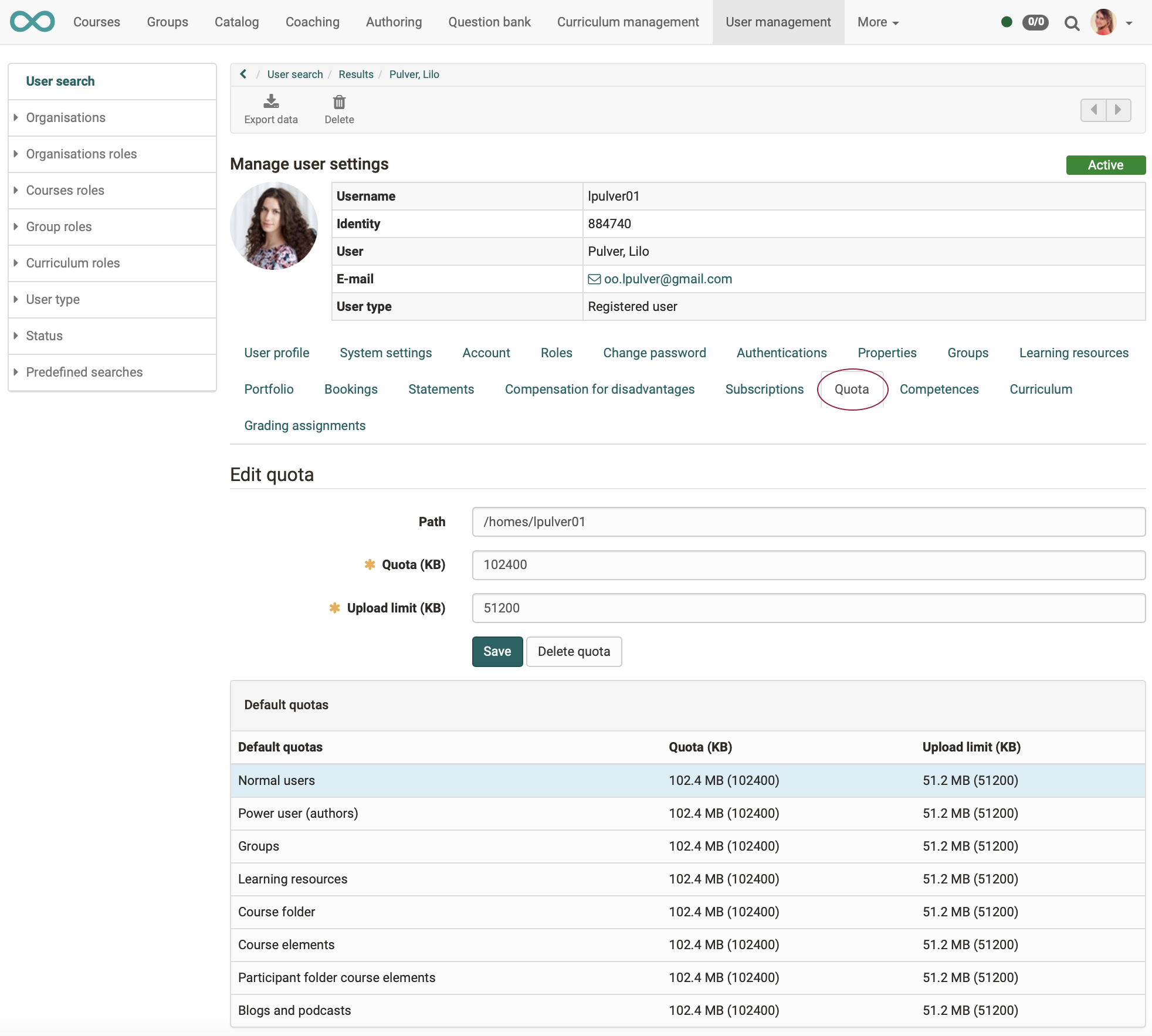Expand the Status sidebar section
The width and height of the screenshot is (1152, 1036).
coord(44,336)
